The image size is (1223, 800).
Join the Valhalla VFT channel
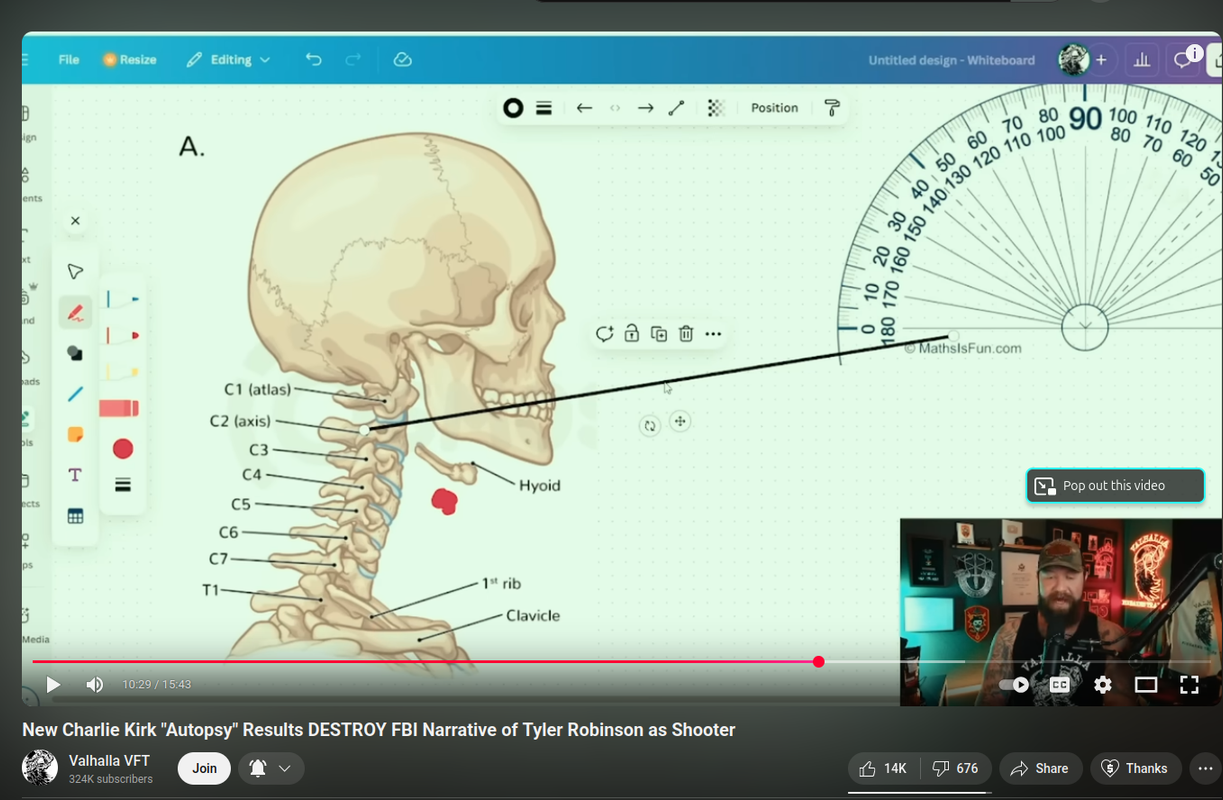click(x=204, y=768)
